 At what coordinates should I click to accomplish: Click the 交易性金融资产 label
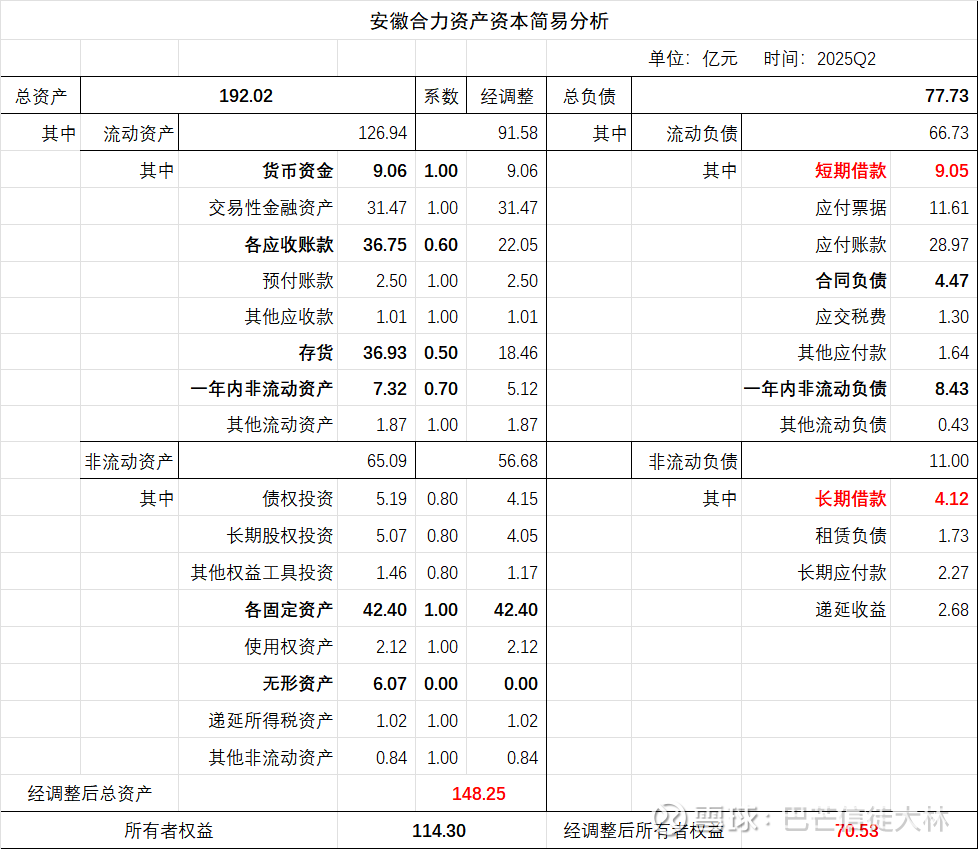coord(271,207)
